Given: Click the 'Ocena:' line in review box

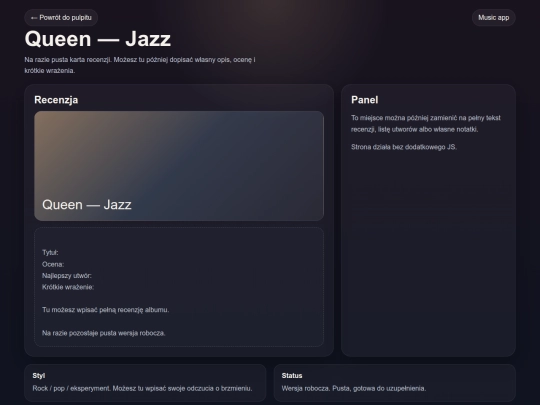Looking at the screenshot, I should tap(53, 264).
